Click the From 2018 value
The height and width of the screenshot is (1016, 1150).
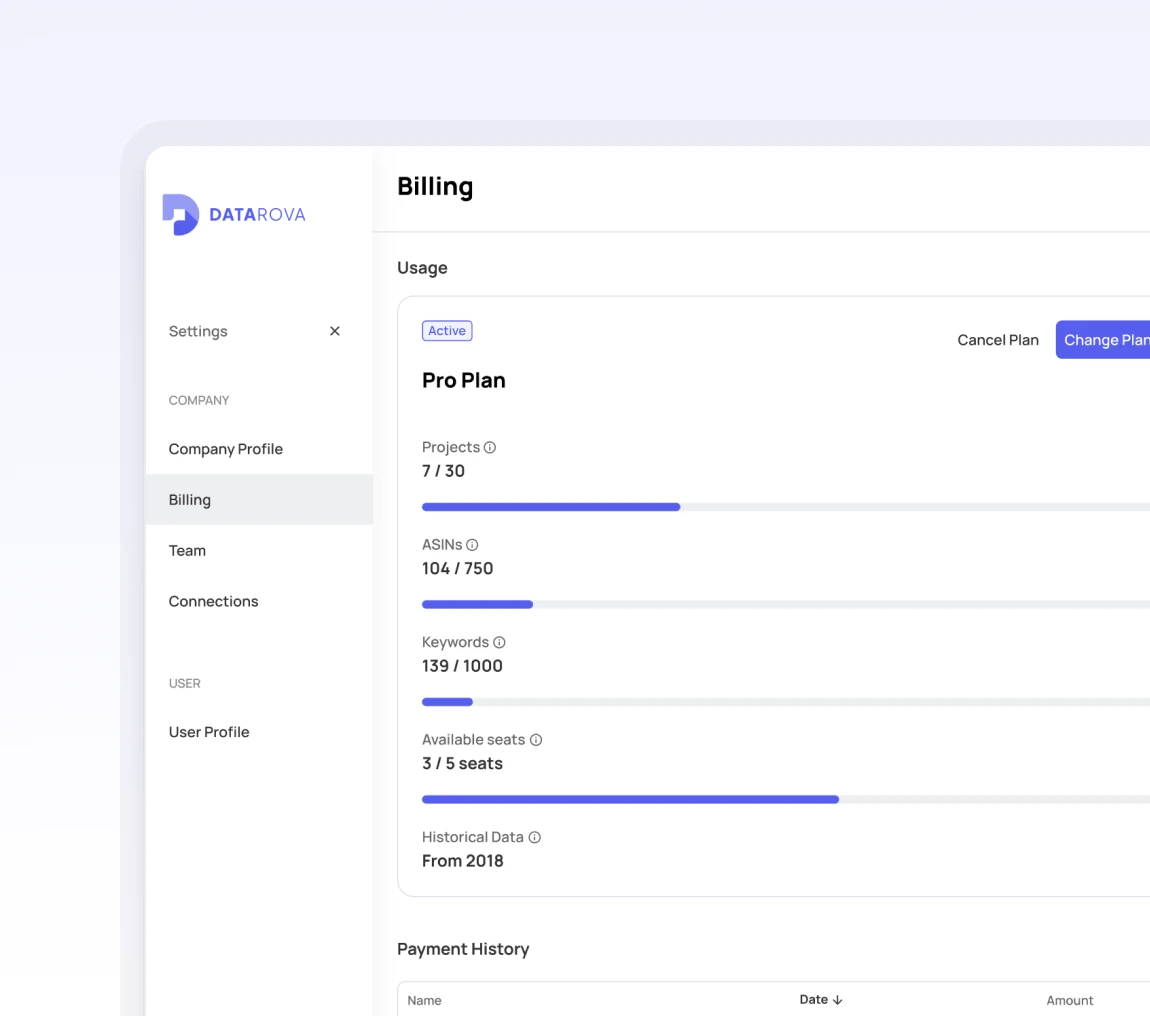[462, 861]
